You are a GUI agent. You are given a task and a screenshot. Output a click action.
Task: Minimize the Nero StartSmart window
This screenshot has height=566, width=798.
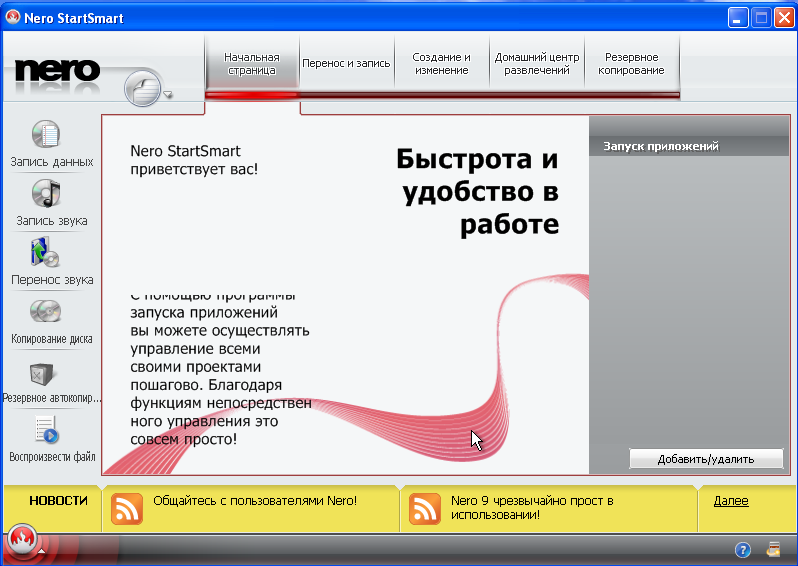pos(737,18)
